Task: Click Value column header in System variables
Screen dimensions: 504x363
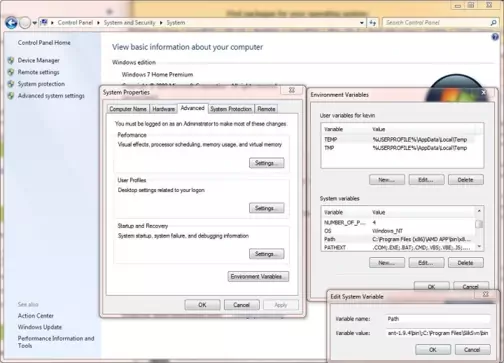Action: pyautogui.click(x=423, y=212)
